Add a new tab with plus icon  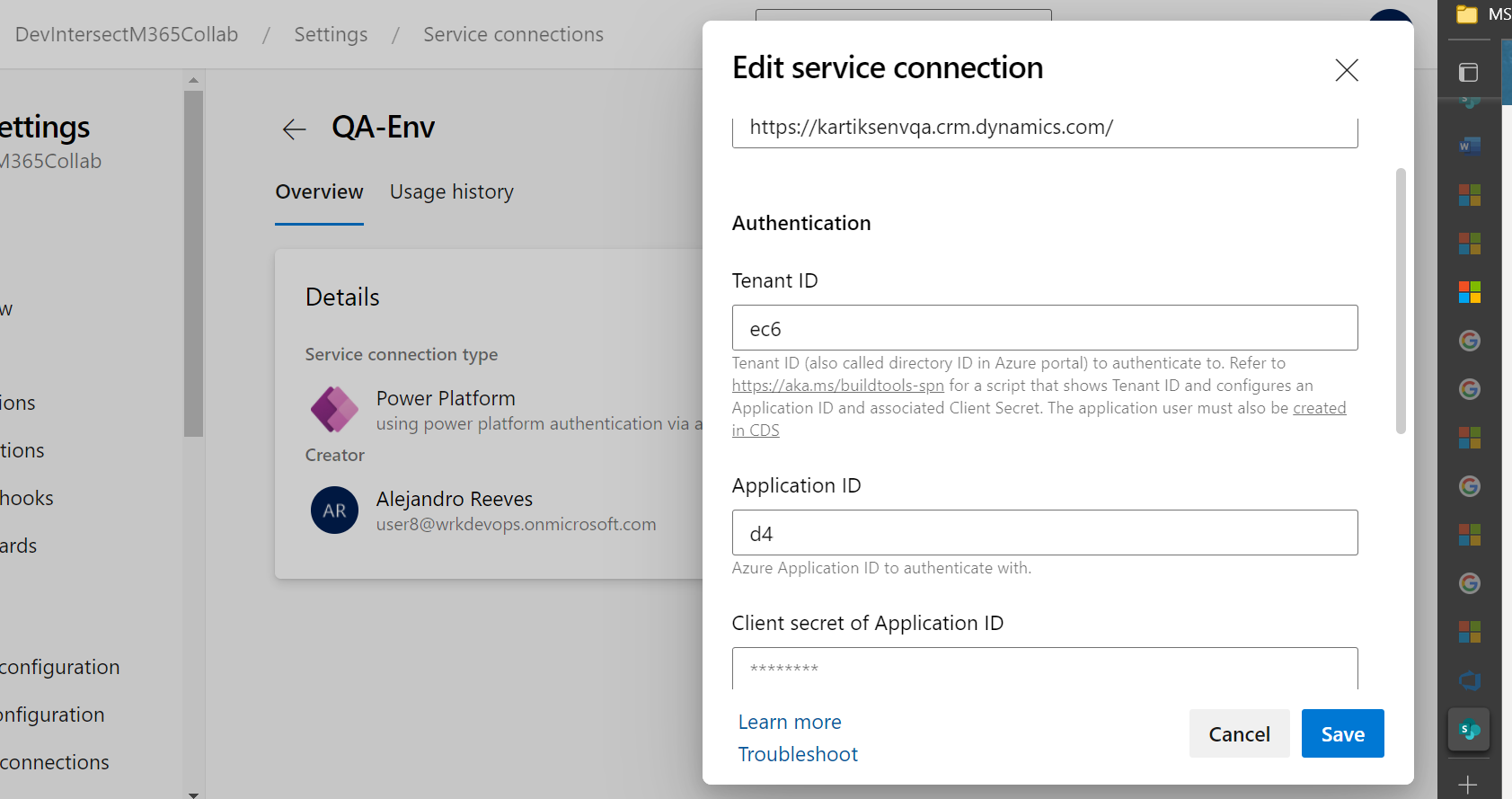(1467, 785)
